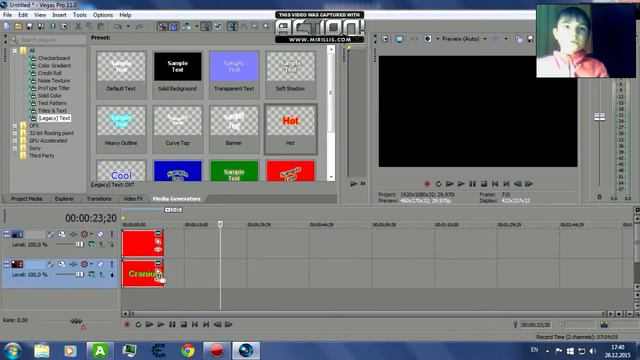Image resolution: width=640 pixels, height=360 pixels.
Task: Switch to the Video FX tab
Action: (x=133, y=199)
